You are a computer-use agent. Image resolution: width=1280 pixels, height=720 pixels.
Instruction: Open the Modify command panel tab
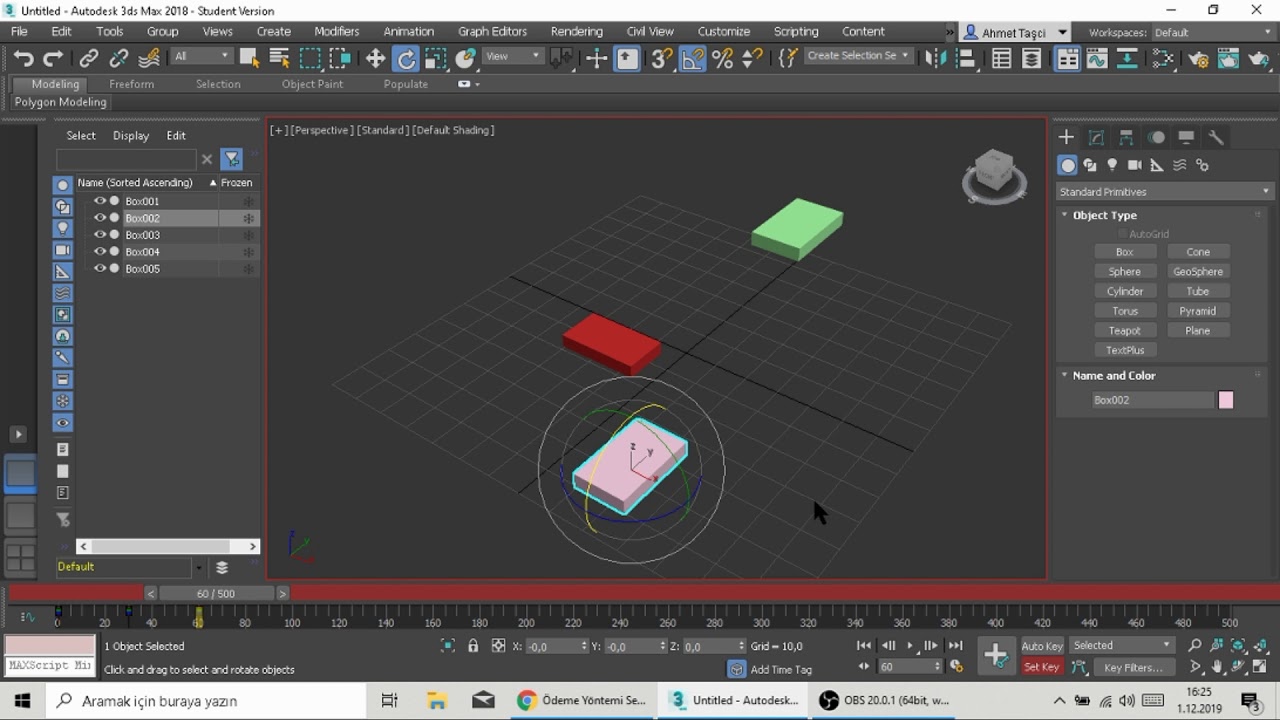(x=1096, y=138)
